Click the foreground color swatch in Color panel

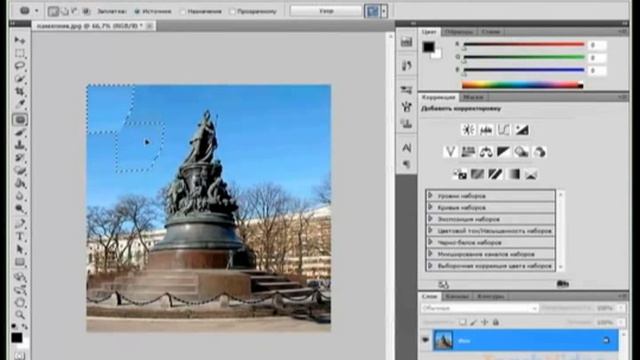(x=428, y=47)
